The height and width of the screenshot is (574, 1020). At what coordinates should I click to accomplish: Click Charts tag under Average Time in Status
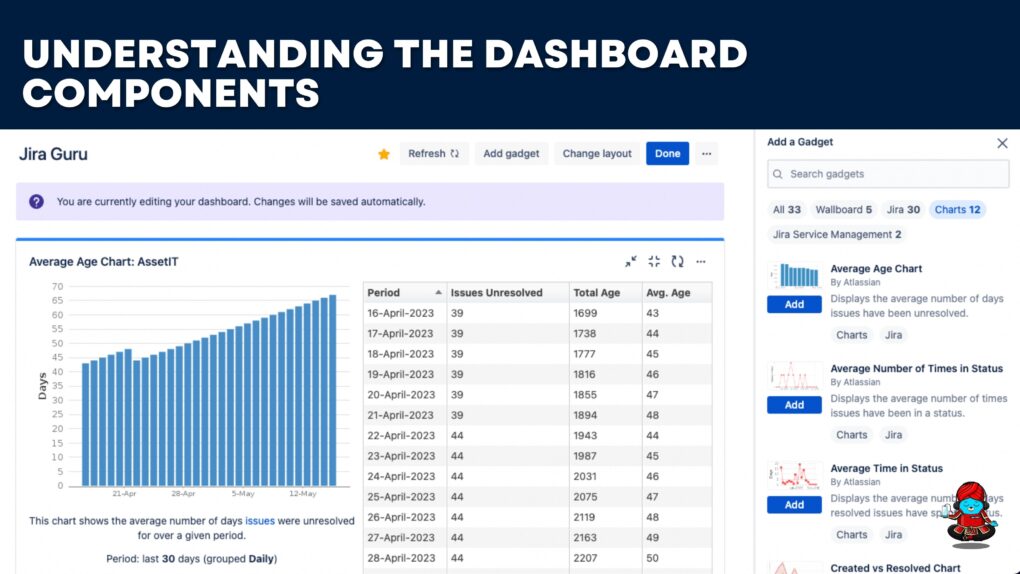852,535
